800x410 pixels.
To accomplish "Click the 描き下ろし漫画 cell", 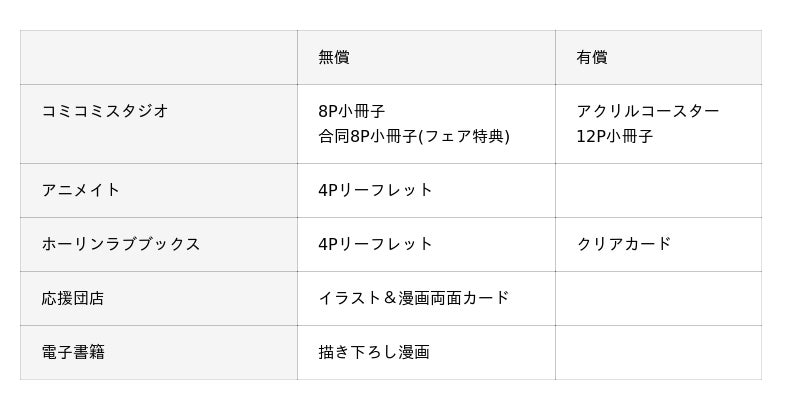I will click(374, 352).
